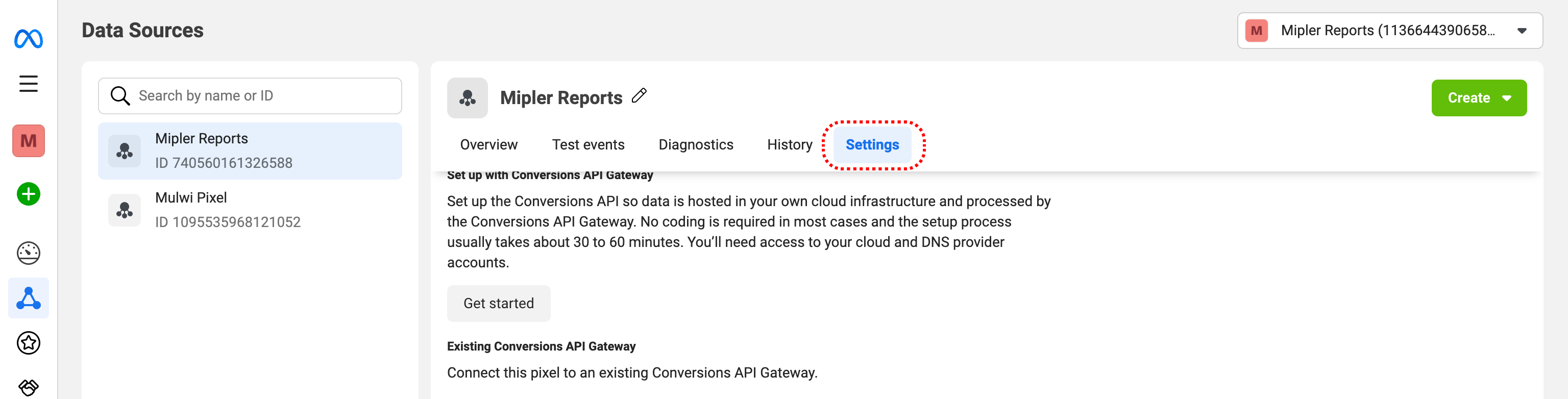Click the Meta logo icon
Viewport: 1568px width, 399px height.
coord(29,39)
